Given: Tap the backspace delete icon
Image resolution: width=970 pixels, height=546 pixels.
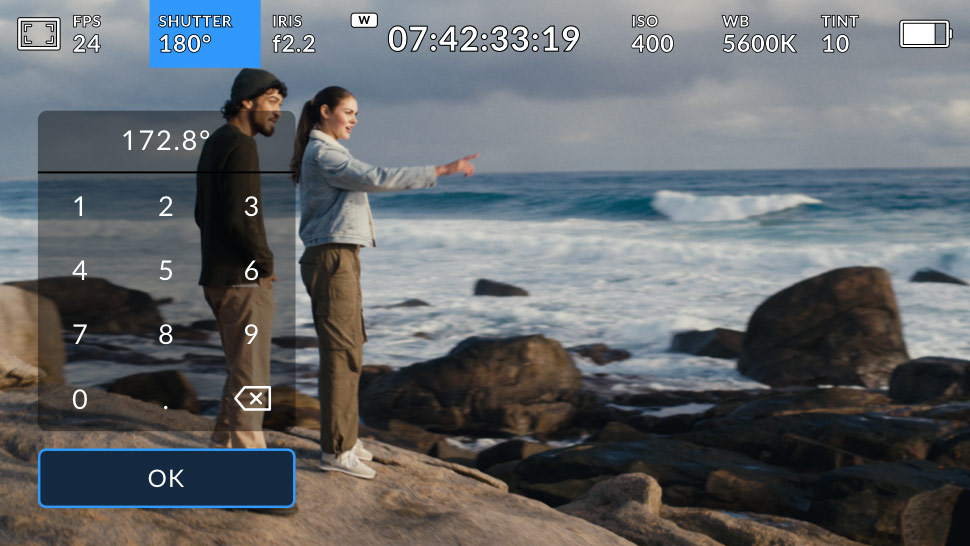Looking at the screenshot, I should click(252, 399).
